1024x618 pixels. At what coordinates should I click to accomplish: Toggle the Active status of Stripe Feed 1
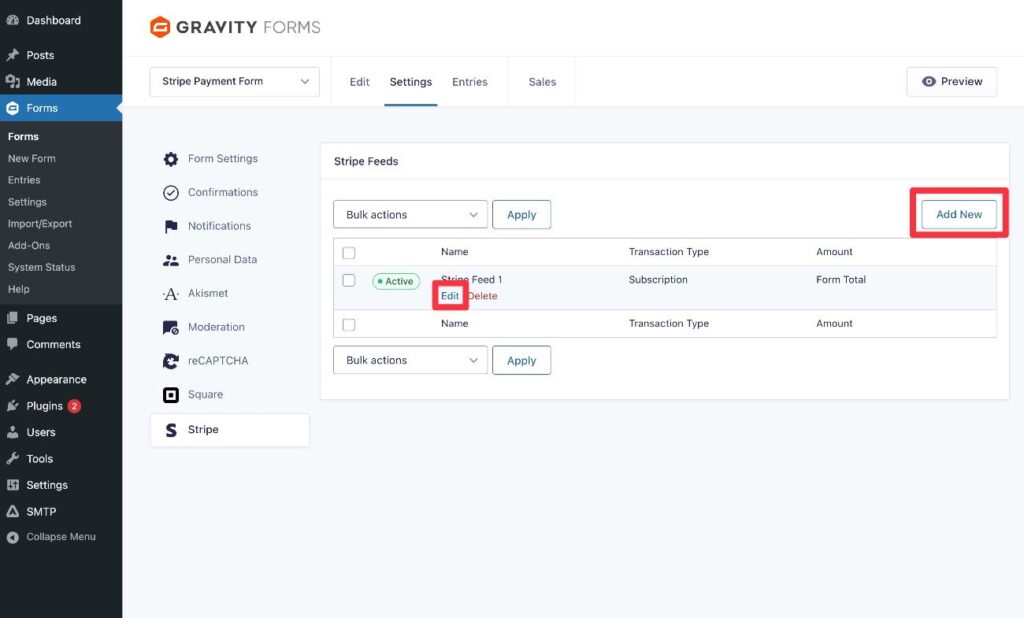396,281
